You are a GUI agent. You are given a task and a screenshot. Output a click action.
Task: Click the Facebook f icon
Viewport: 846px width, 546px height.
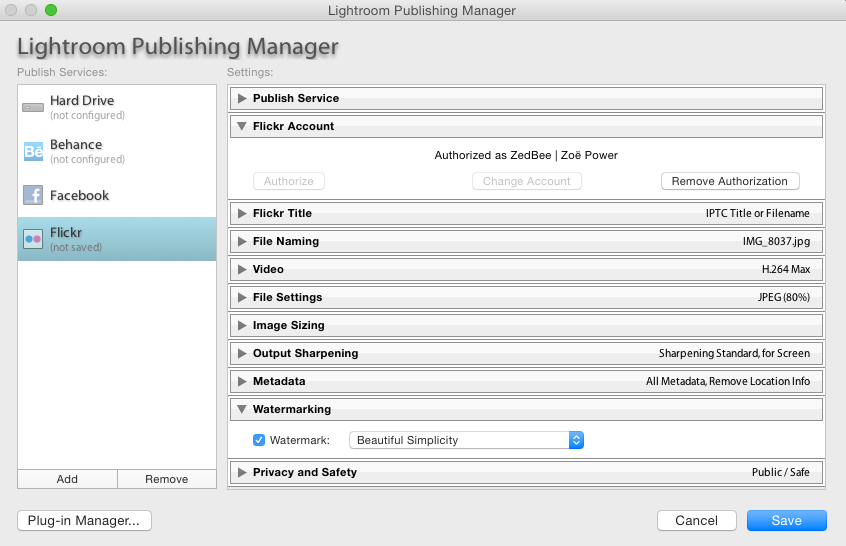tap(33, 195)
